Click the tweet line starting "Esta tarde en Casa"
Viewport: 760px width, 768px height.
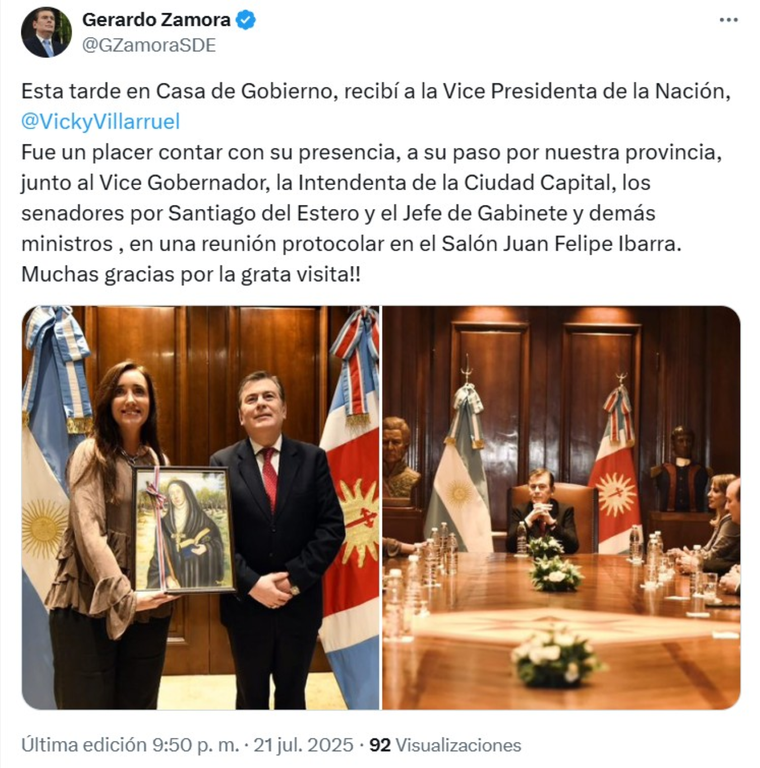pos(376,91)
